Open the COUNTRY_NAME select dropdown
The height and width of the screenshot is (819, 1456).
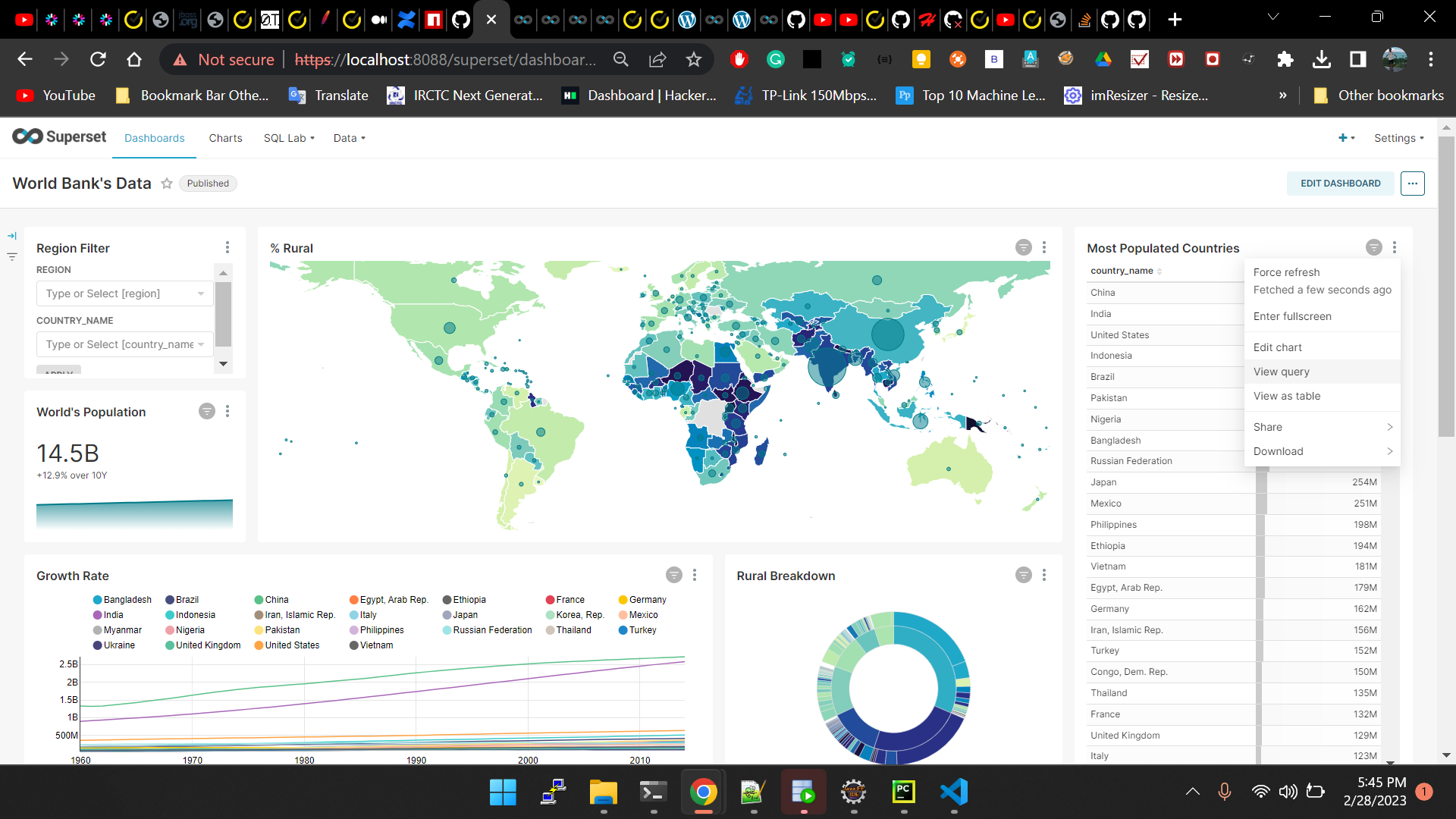[x=124, y=344]
